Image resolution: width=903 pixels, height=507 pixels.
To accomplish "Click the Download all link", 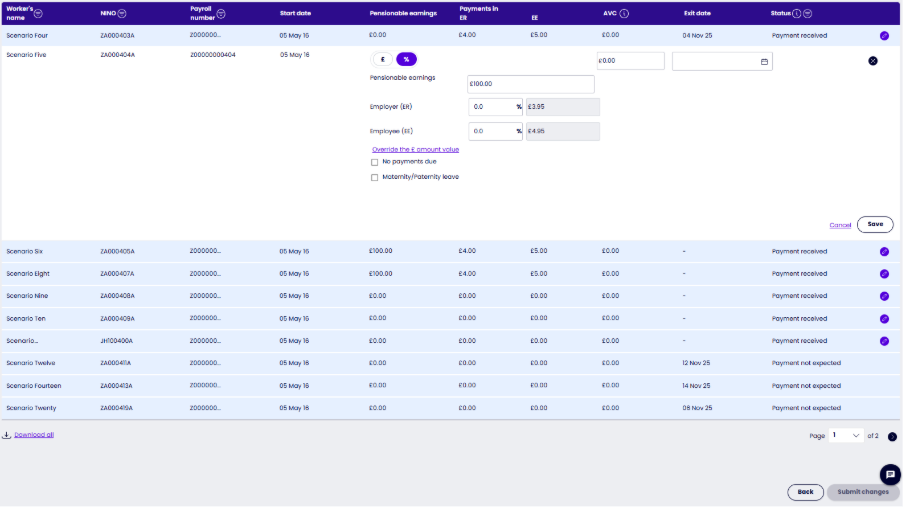I will tap(34, 435).
